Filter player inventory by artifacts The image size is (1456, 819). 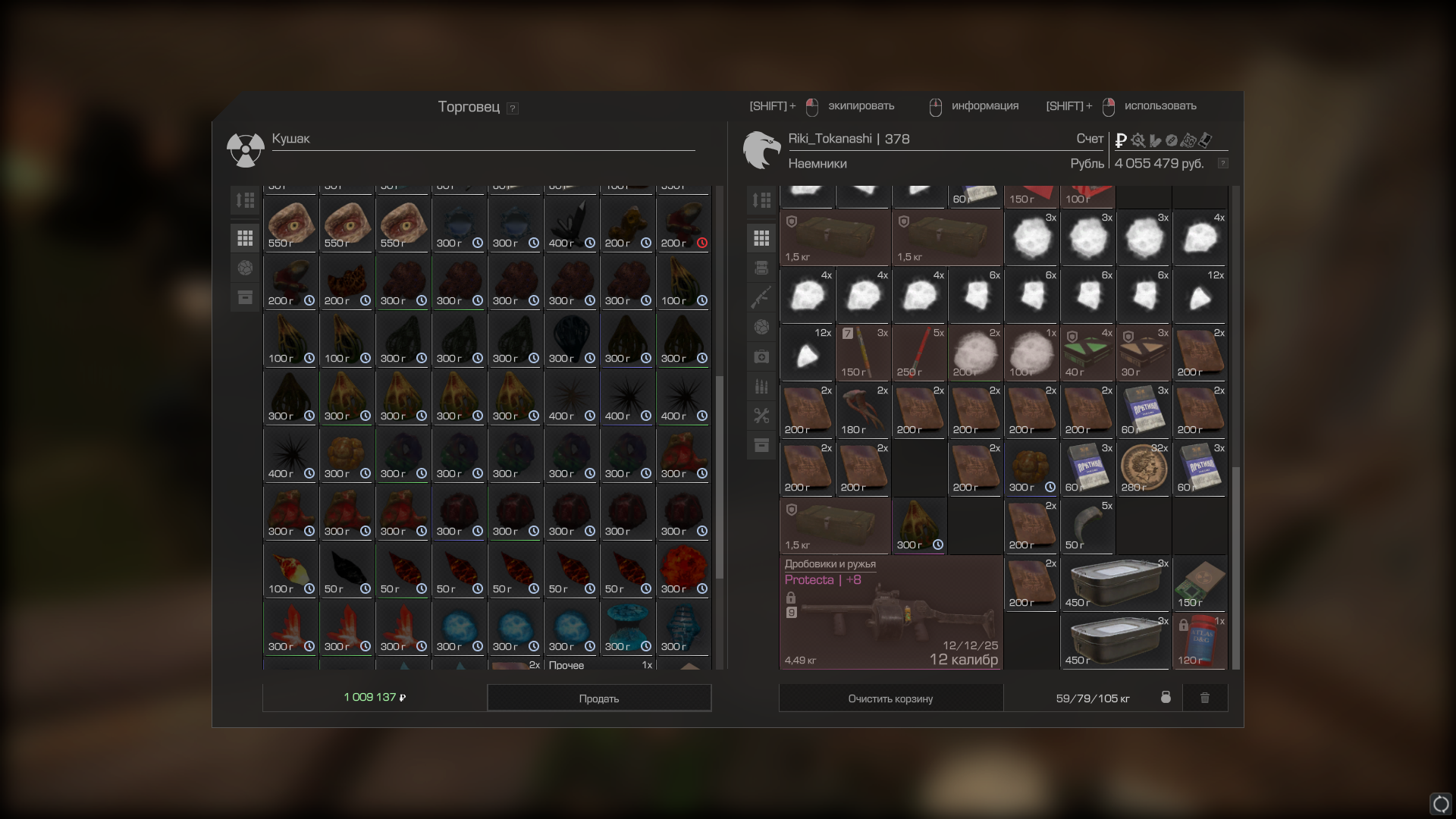coord(761,327)
